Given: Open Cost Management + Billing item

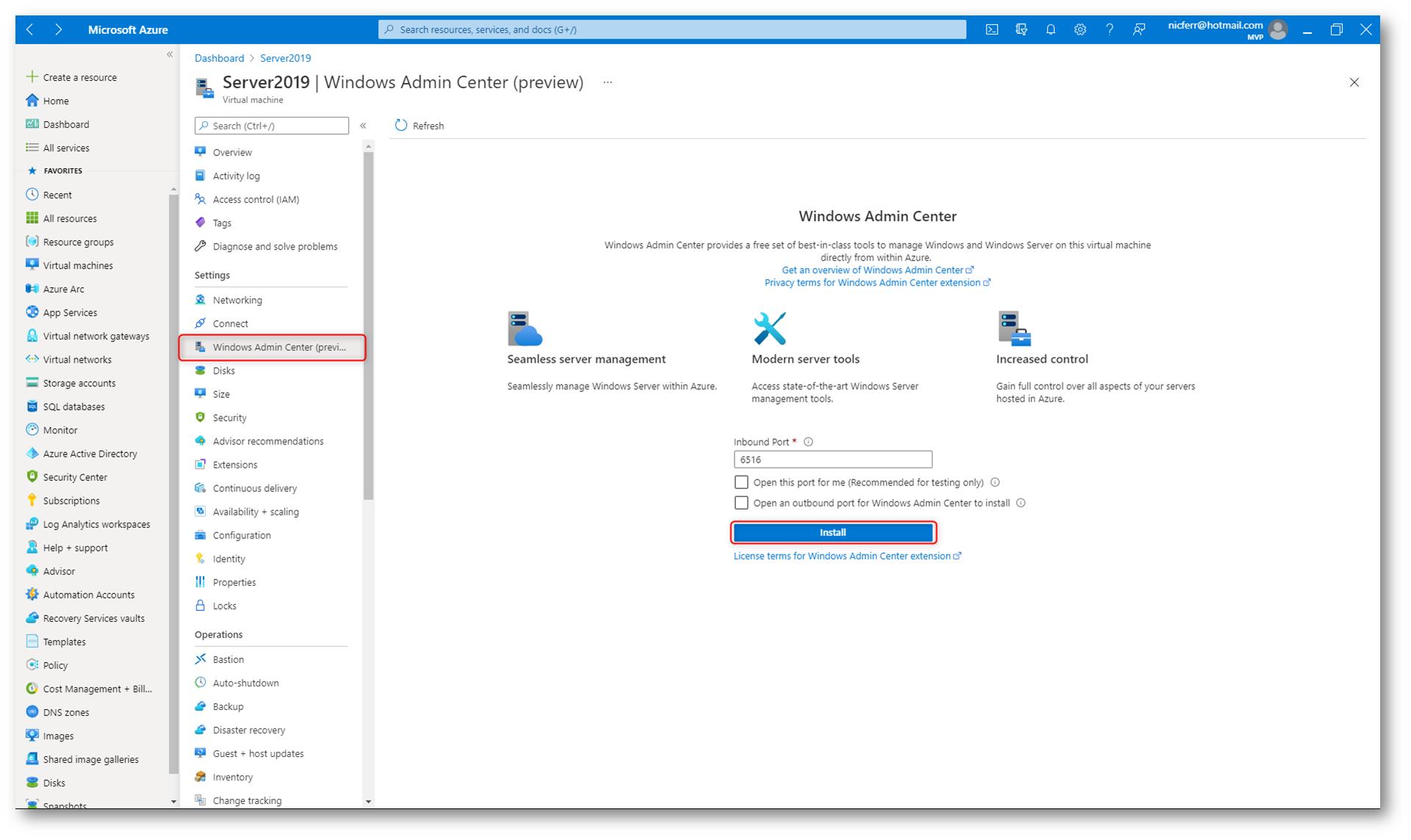Looking at the screenshot, I should pos(97,688).
